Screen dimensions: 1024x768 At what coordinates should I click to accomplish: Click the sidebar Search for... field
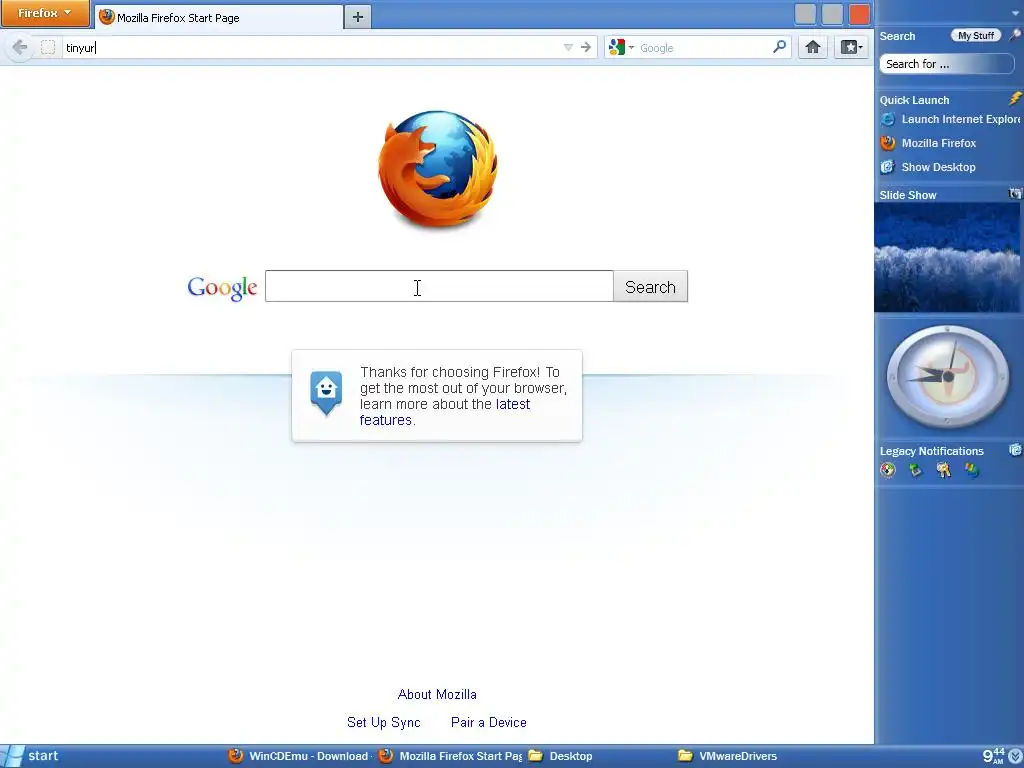tap(946, 64)
